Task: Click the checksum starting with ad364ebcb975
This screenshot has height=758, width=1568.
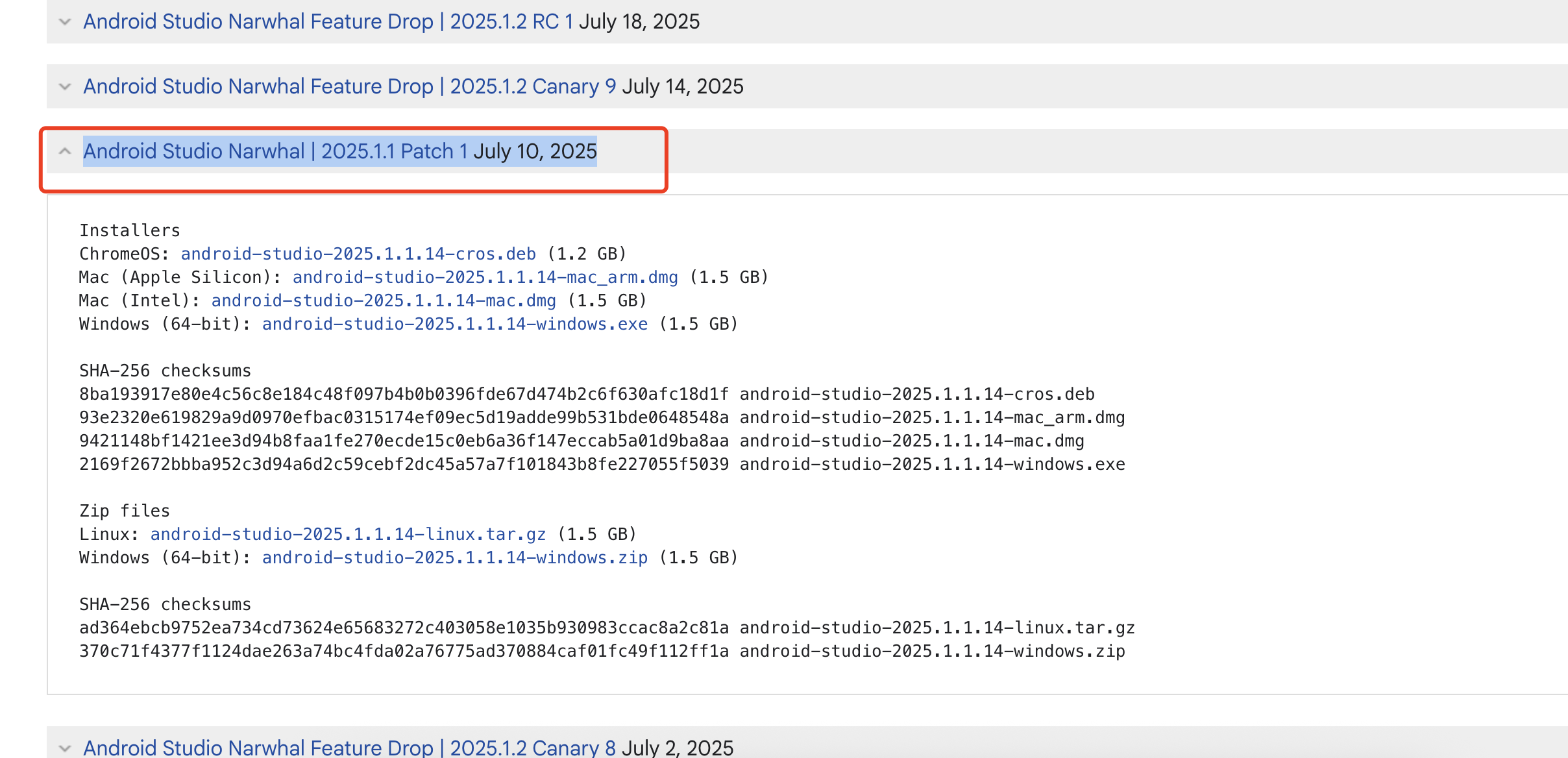Action: pos(404,628)
